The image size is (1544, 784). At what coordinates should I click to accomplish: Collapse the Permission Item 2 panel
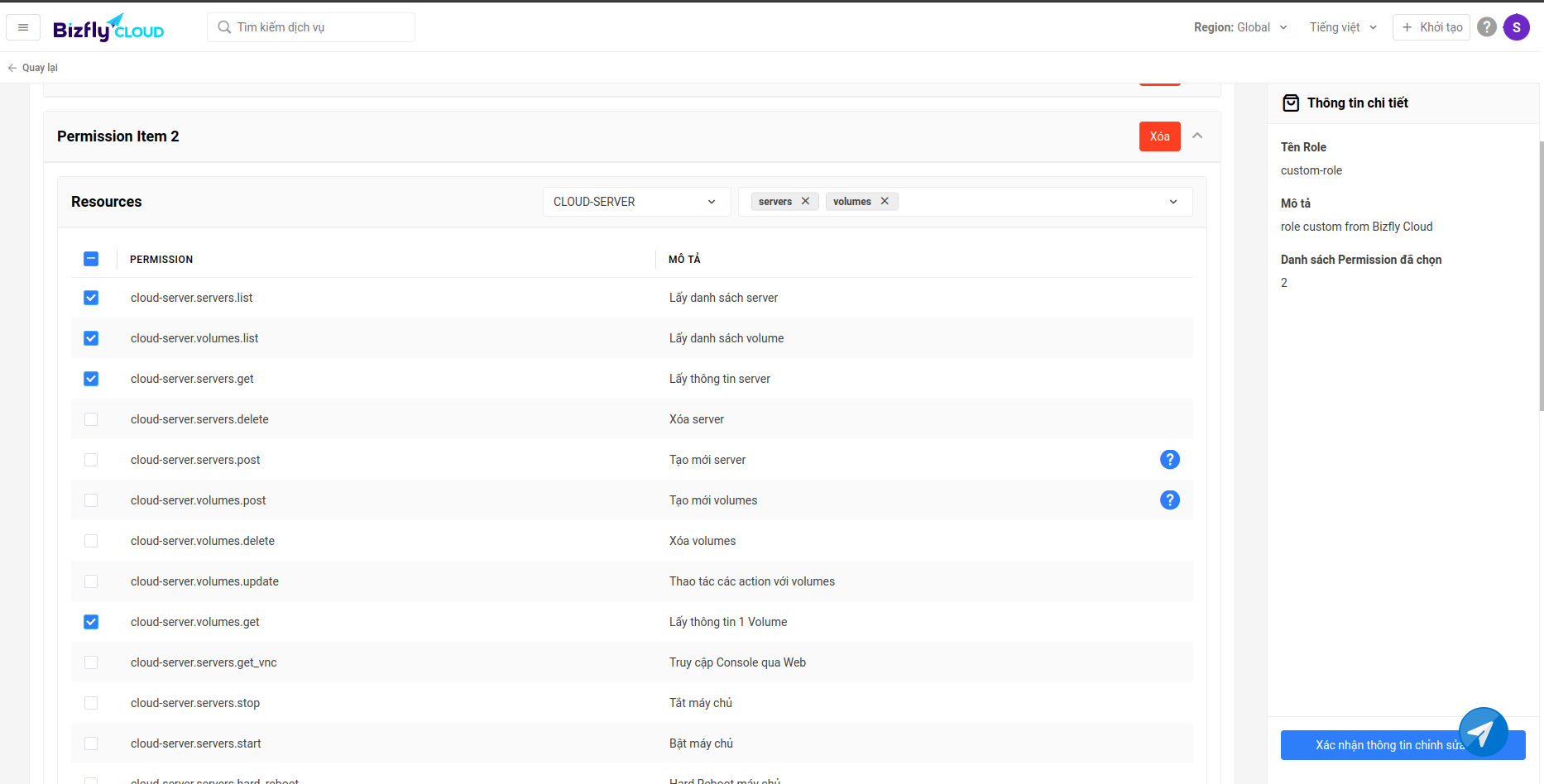(x=1197, y=136)
